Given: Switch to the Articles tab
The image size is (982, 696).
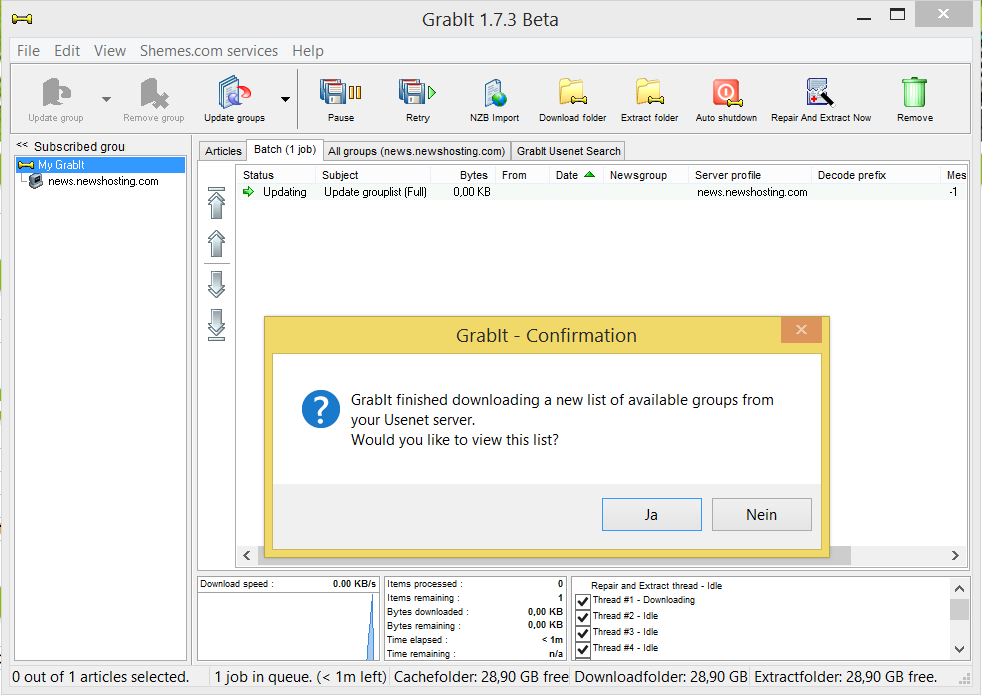Looking at the screenshot, I should click(x=223, y=151).
